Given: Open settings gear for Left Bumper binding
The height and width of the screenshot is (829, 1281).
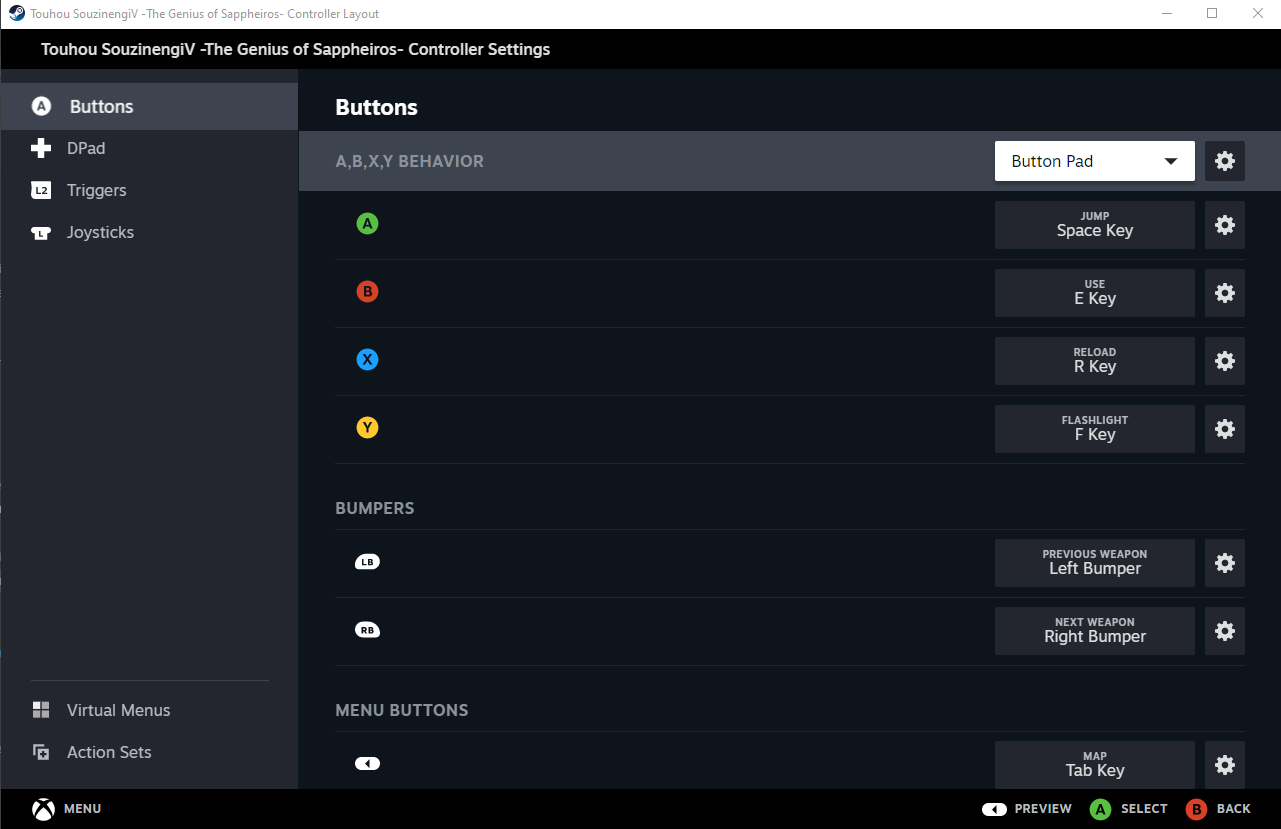Looking at the screenshot, I should tap(1225, 563).
